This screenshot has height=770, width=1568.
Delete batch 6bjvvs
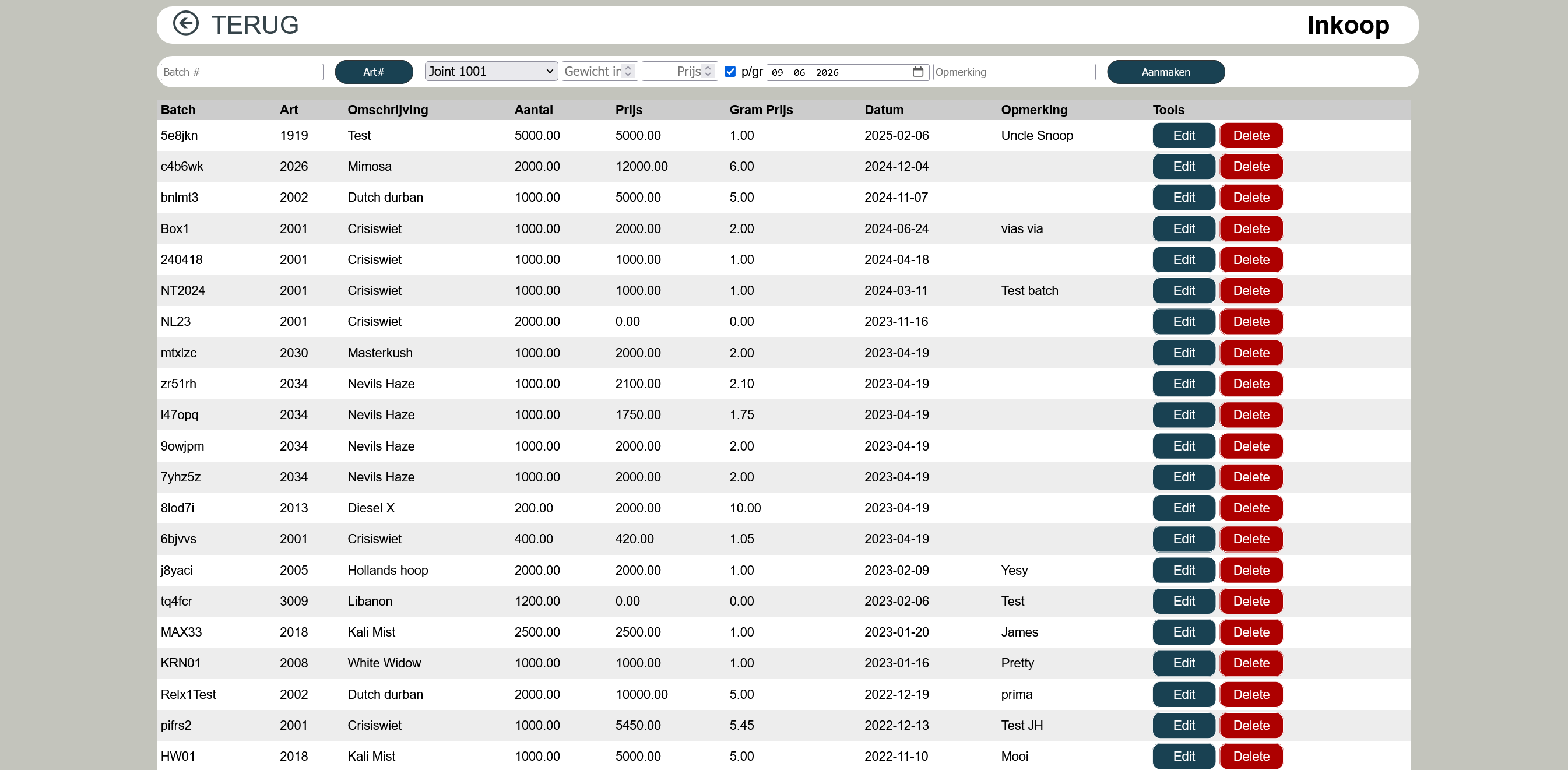pyautogui.click(x=1251, y=539)
